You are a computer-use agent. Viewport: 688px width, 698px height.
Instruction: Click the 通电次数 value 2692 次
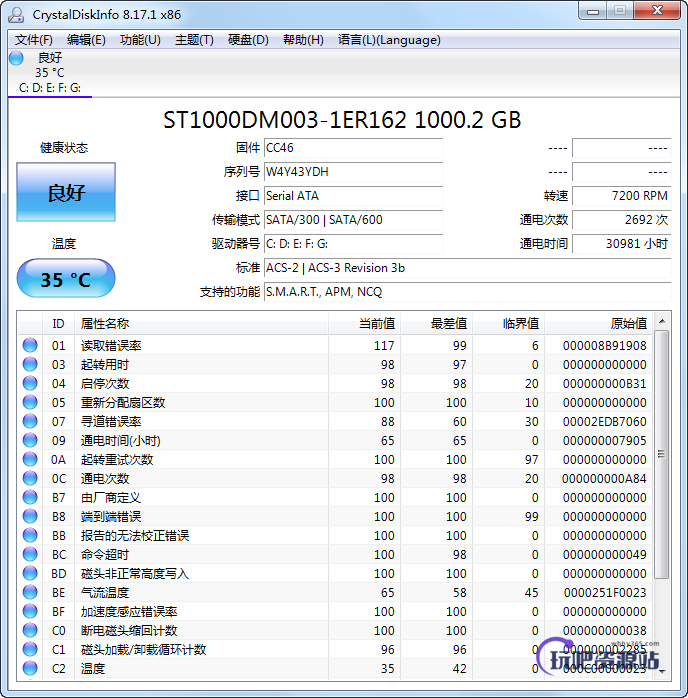(622, 220)
